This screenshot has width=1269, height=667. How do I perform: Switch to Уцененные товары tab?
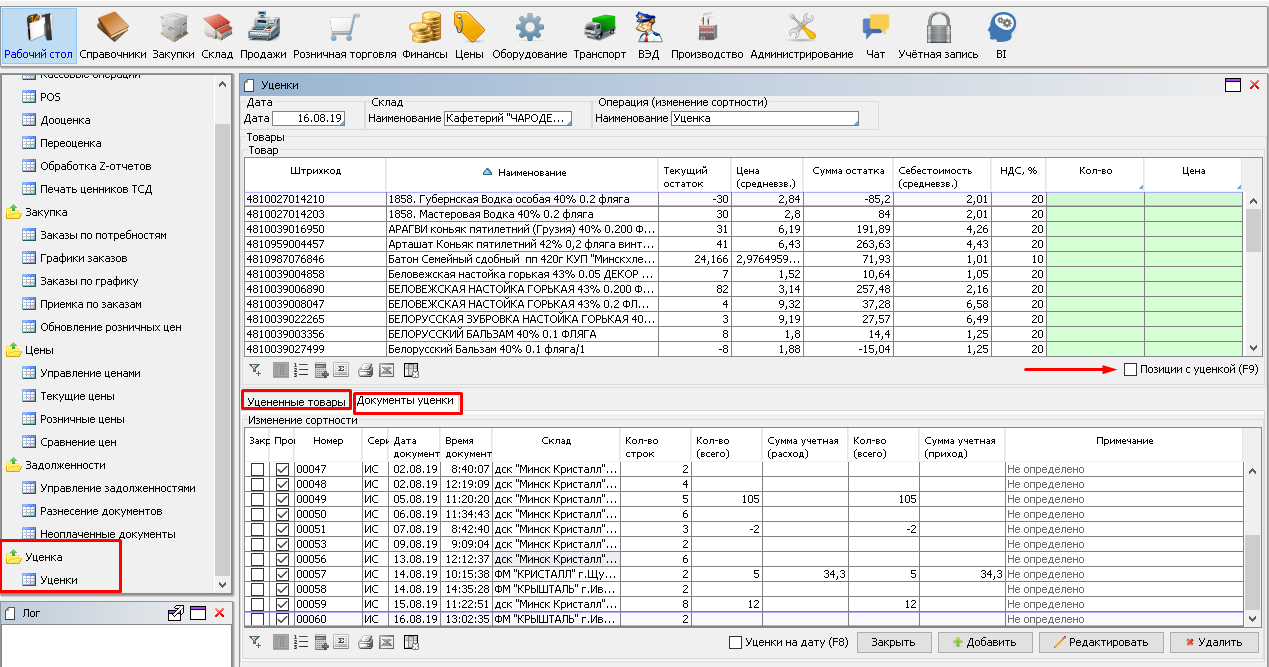pos(296,401)
